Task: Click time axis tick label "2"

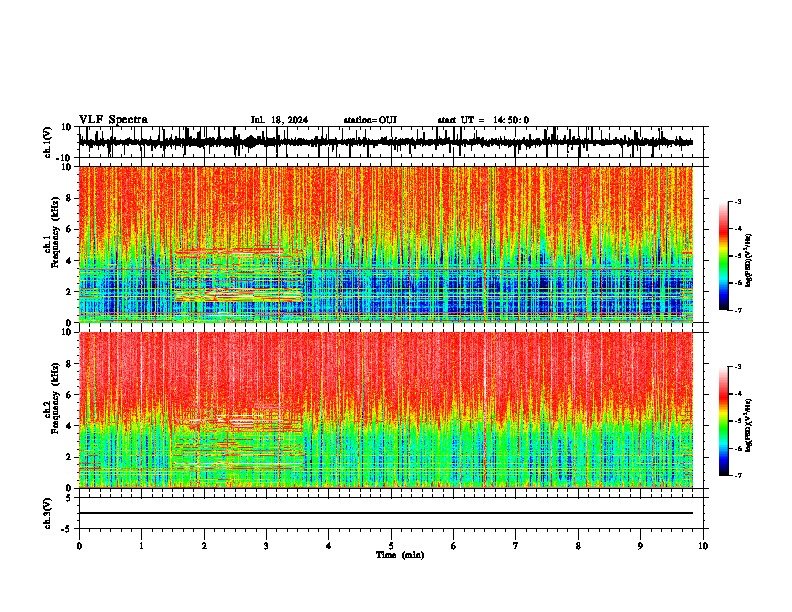Action: [204, 546]
